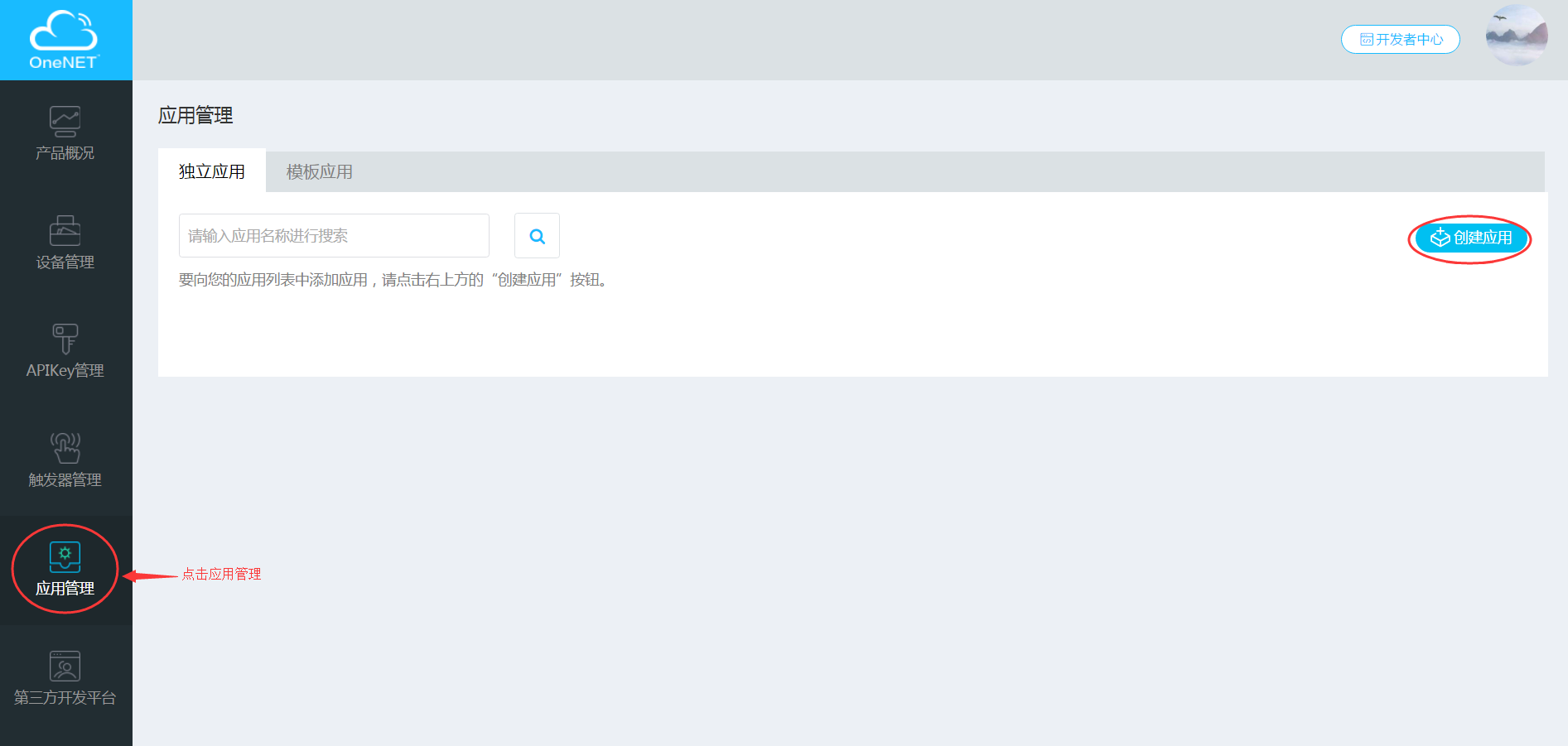Focus the 请输入应用名称进行搜索 search field
This screenshot has height=746, width=1568.
(x=334, y=236)
